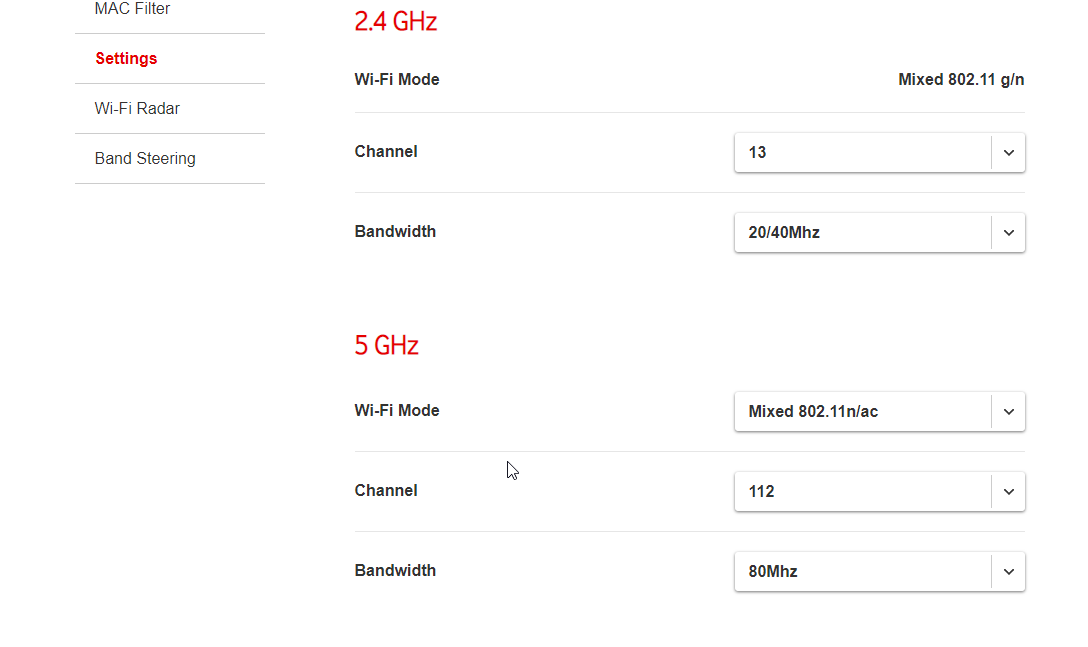This screenshot has width=1088, height=647.
Task: Click the 5 GHz section heading
Action: (x=387, y=346)
